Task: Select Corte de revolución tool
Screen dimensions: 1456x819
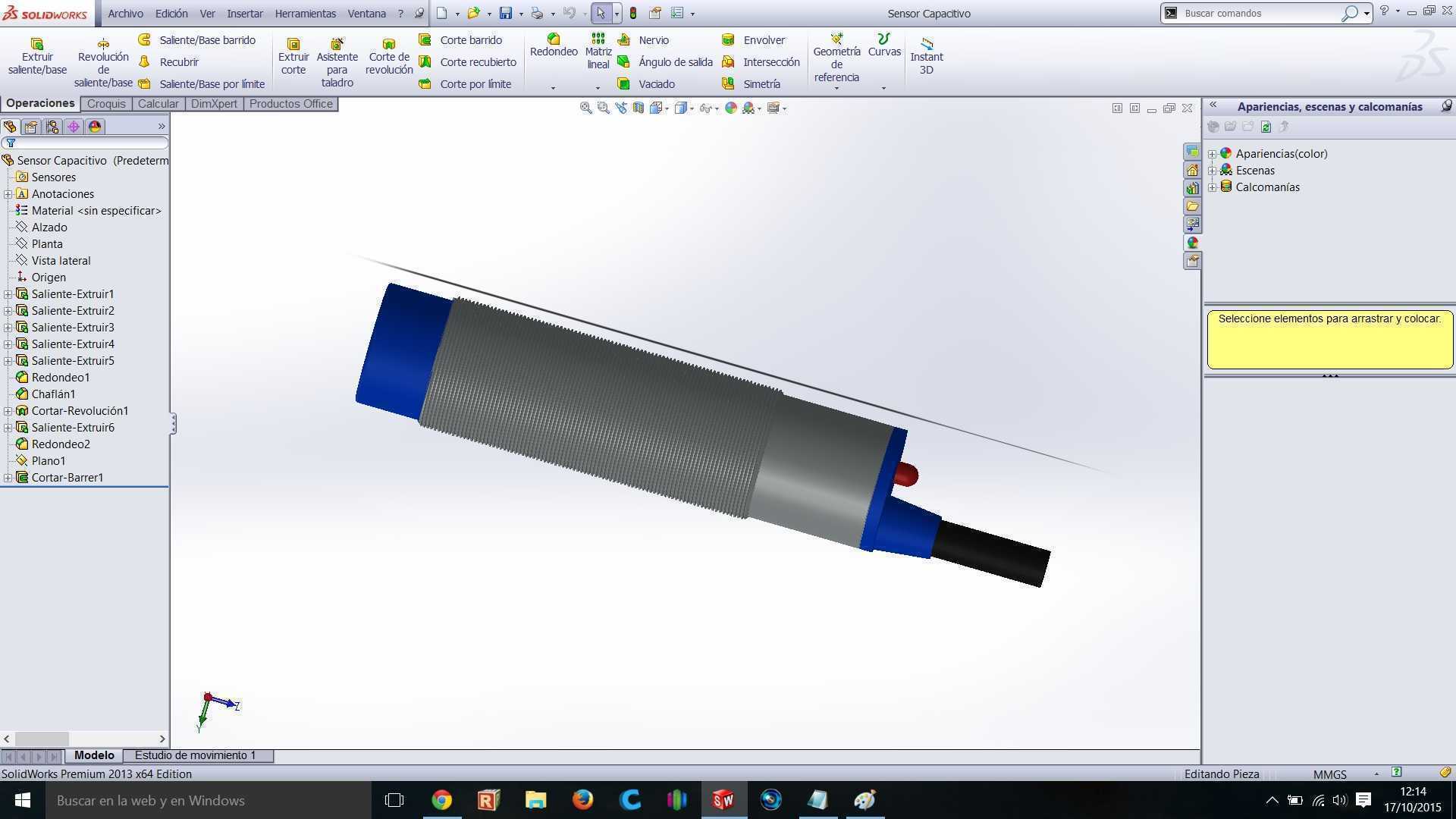Action: point(389,56)
